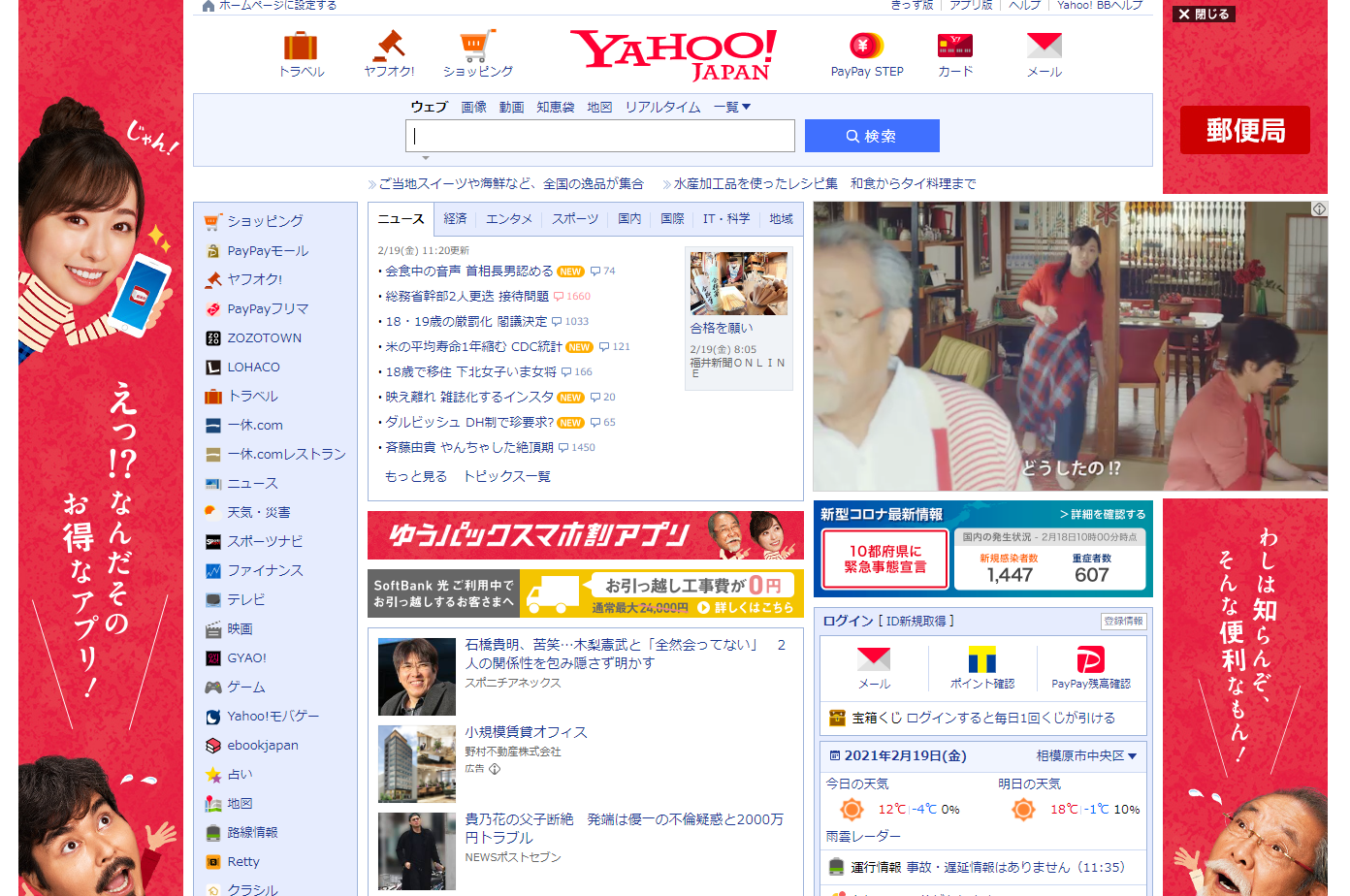Expand the 一覧 search category dropdown
Viewport: 1350px width, 896px height.
(732, 107)
